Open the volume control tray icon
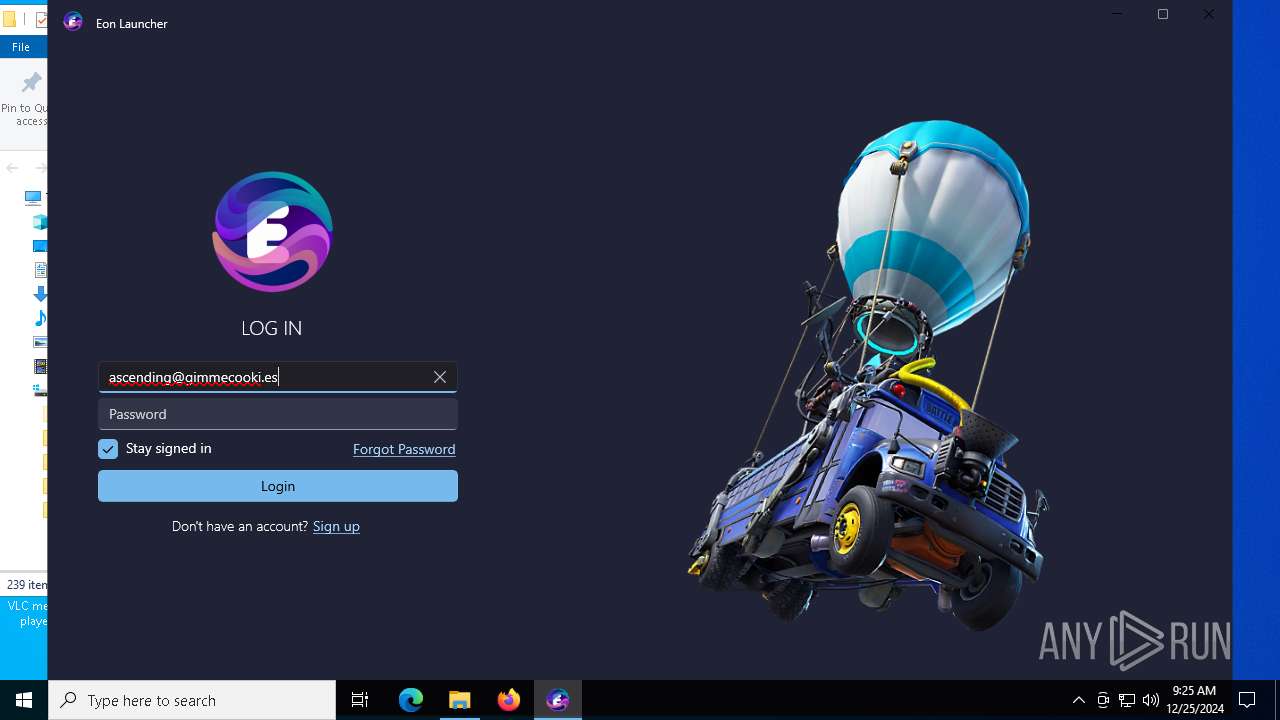Image resolution: width=1280 pixels, height=720 pixels. tap(1151, 700)
